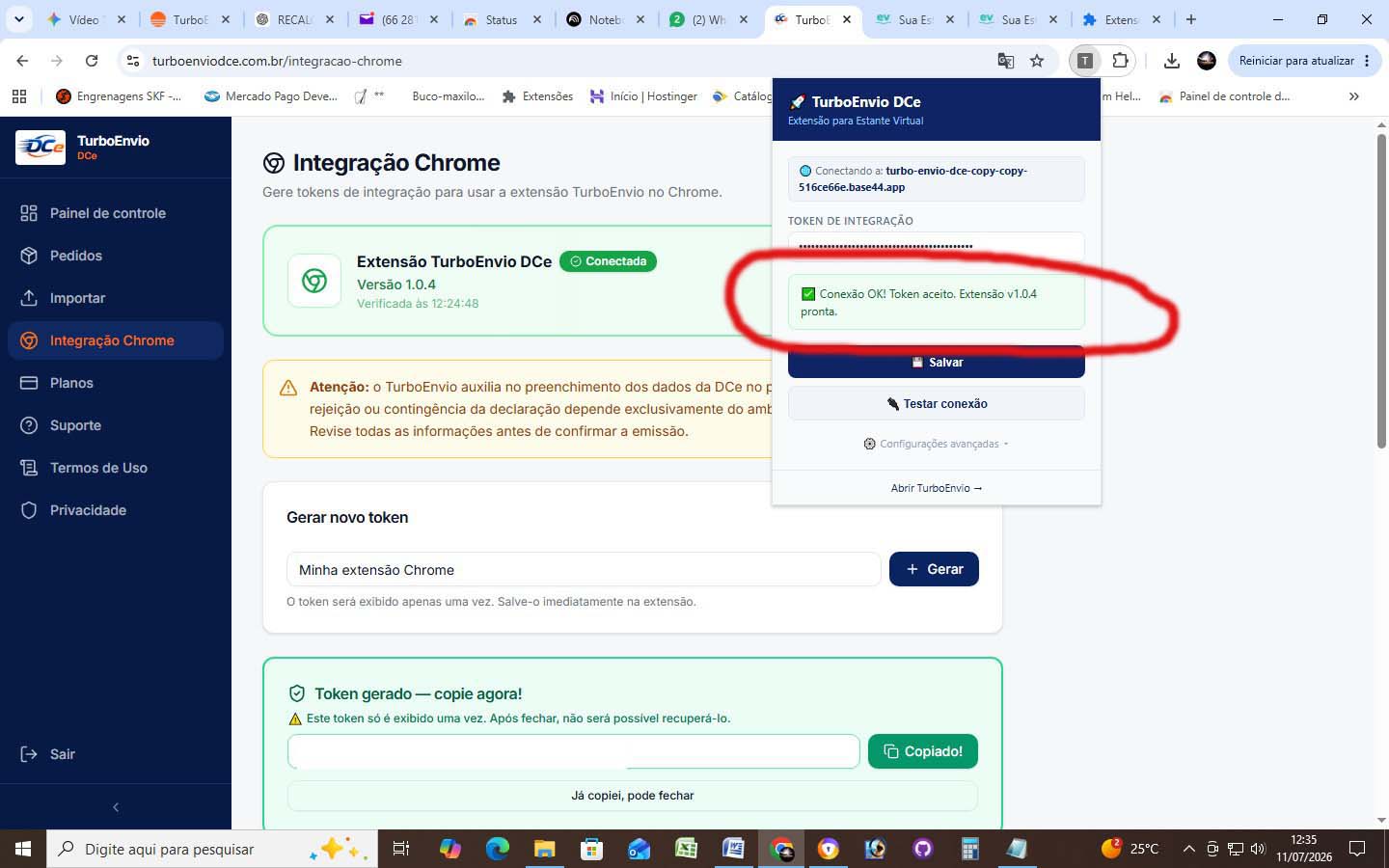Click the Gerar button

tap(934, 569)
